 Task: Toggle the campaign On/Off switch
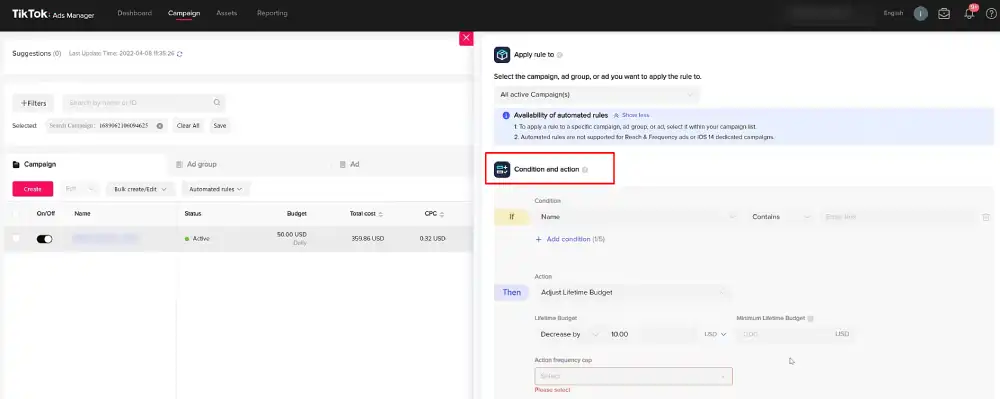pyautogui.click(x=44, y=239)
